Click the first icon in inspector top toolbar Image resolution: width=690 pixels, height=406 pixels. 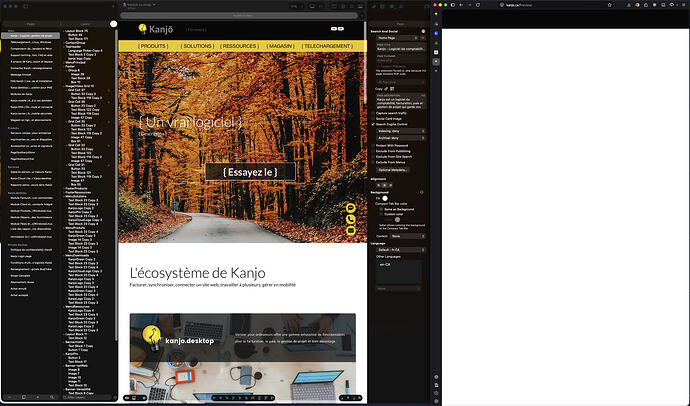tap(374, 6)
